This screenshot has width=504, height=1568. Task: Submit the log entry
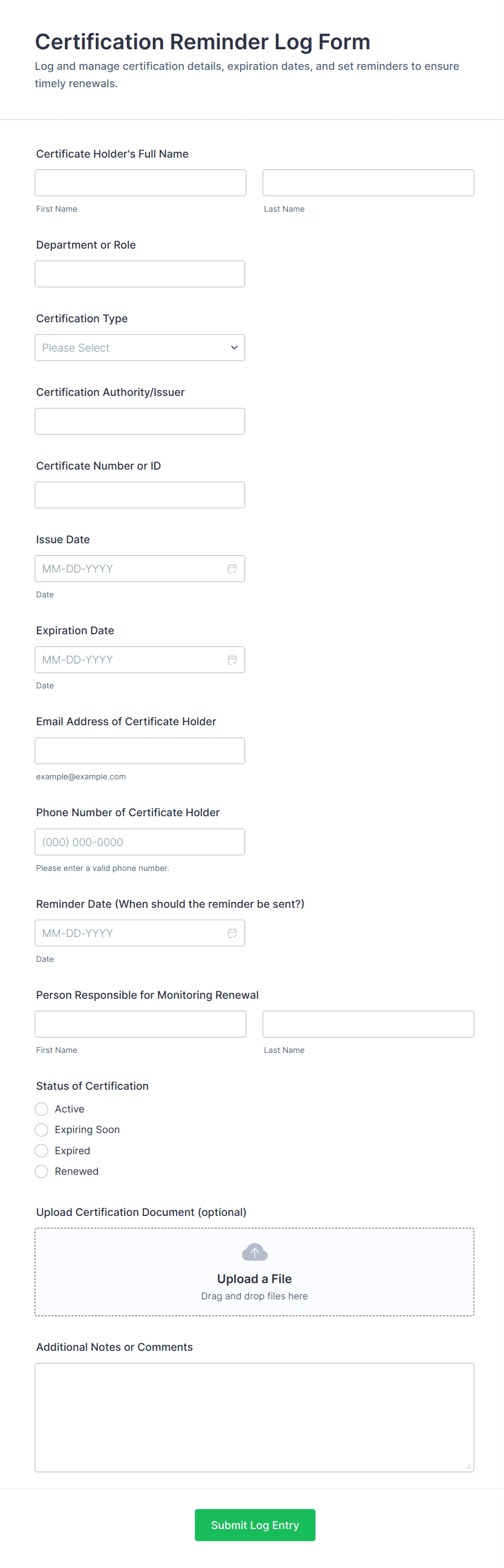click(x=254, y=1525)
